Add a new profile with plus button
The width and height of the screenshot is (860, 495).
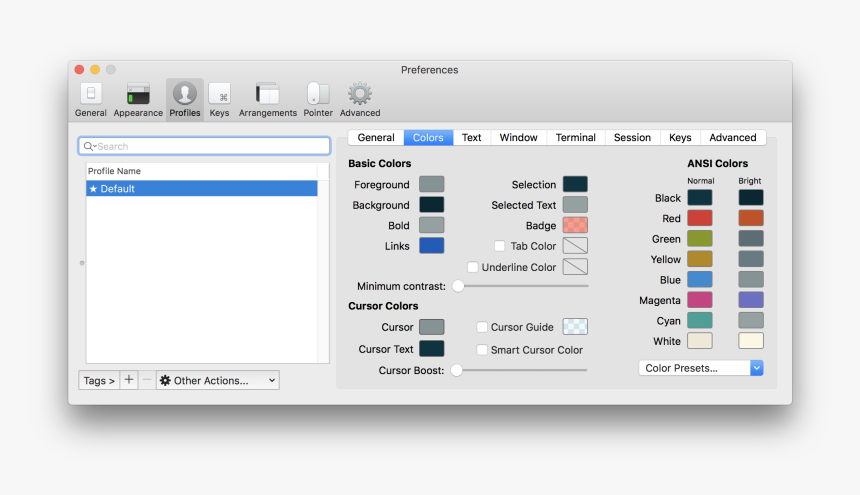pos(129,380)
